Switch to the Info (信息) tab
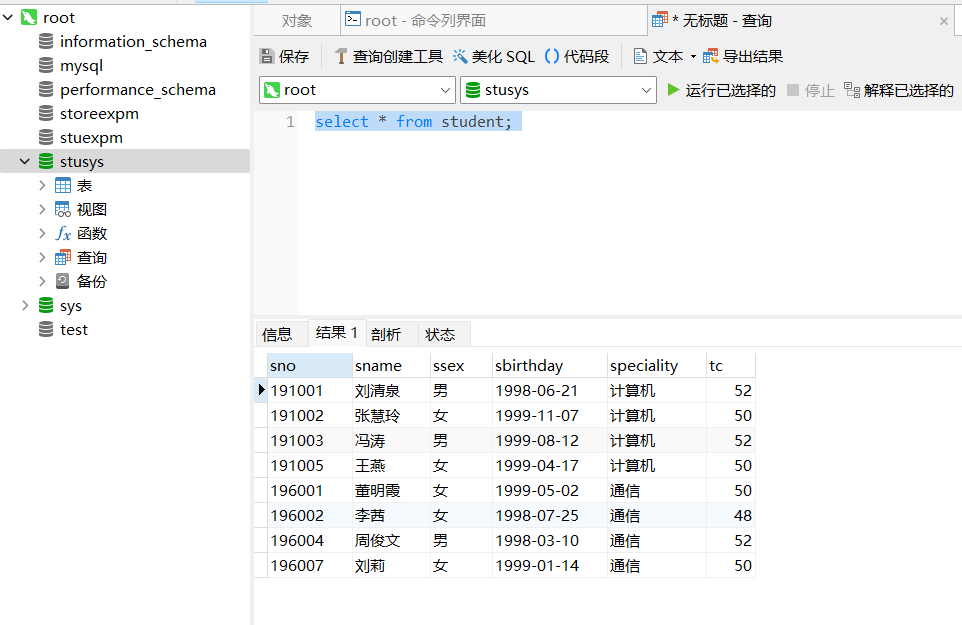This screenshot has width=962, height=625. [x=277, y=334]
